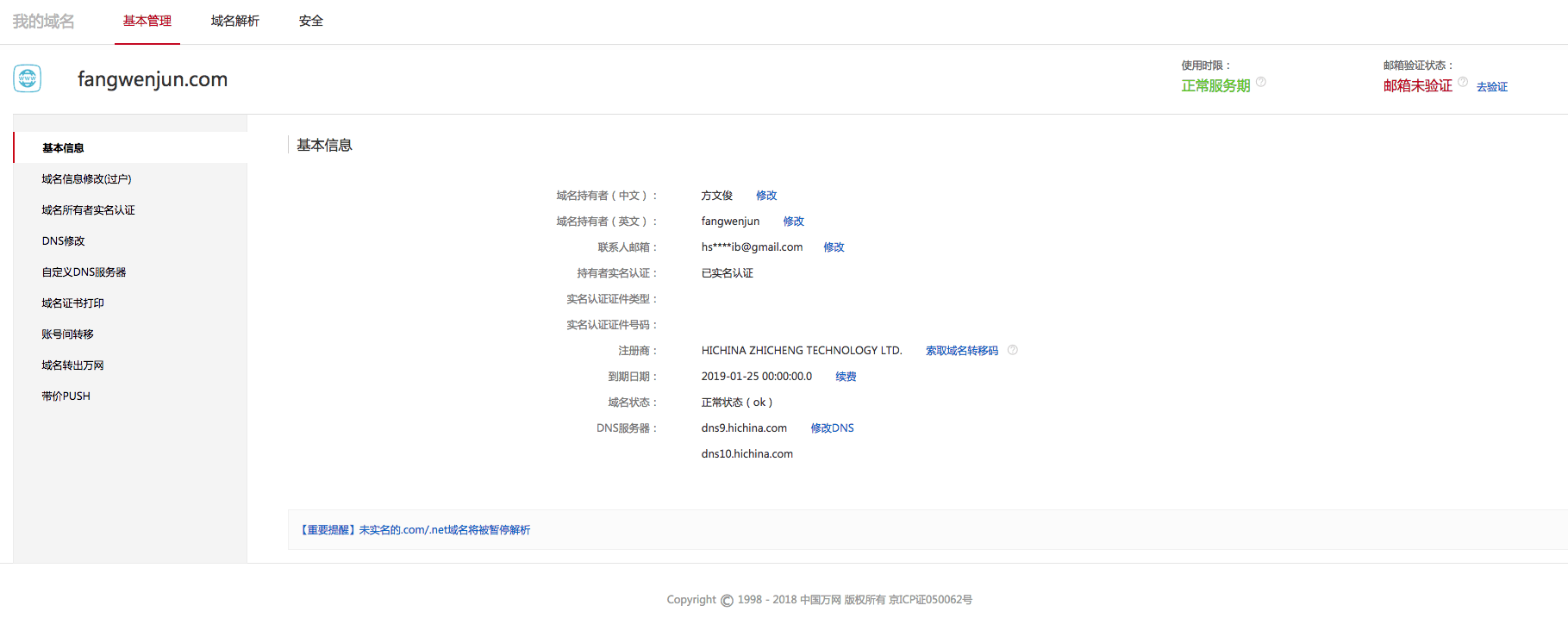Screen dimensions: 1568x618
Task: Click 去验证 to verify email
Action: point(1492,87)
